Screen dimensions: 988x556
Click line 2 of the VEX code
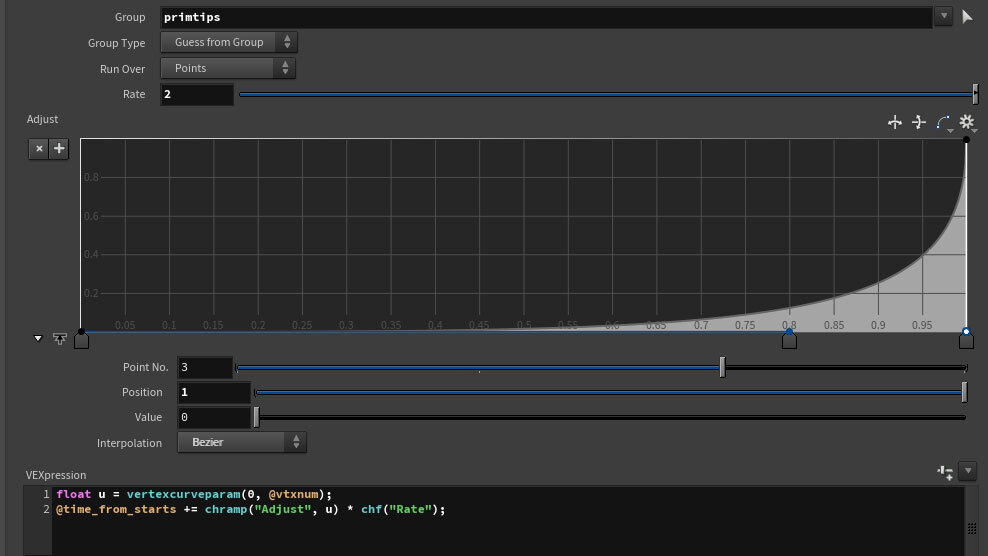tap(251, 509)
